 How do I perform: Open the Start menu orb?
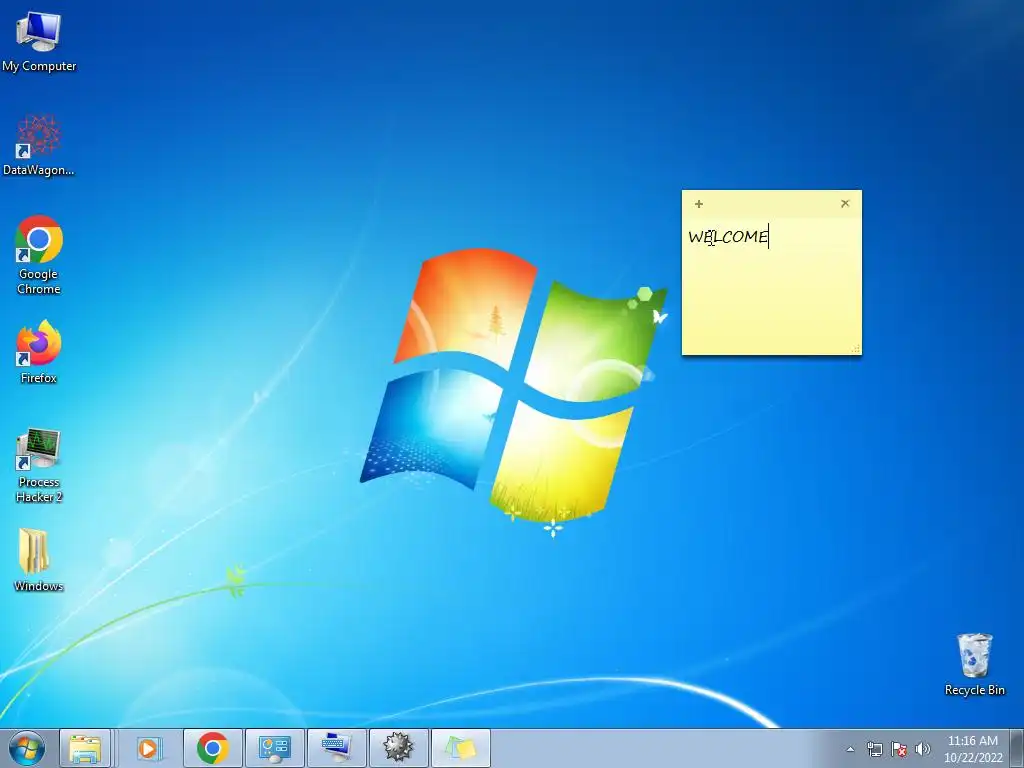coord(27,748)
